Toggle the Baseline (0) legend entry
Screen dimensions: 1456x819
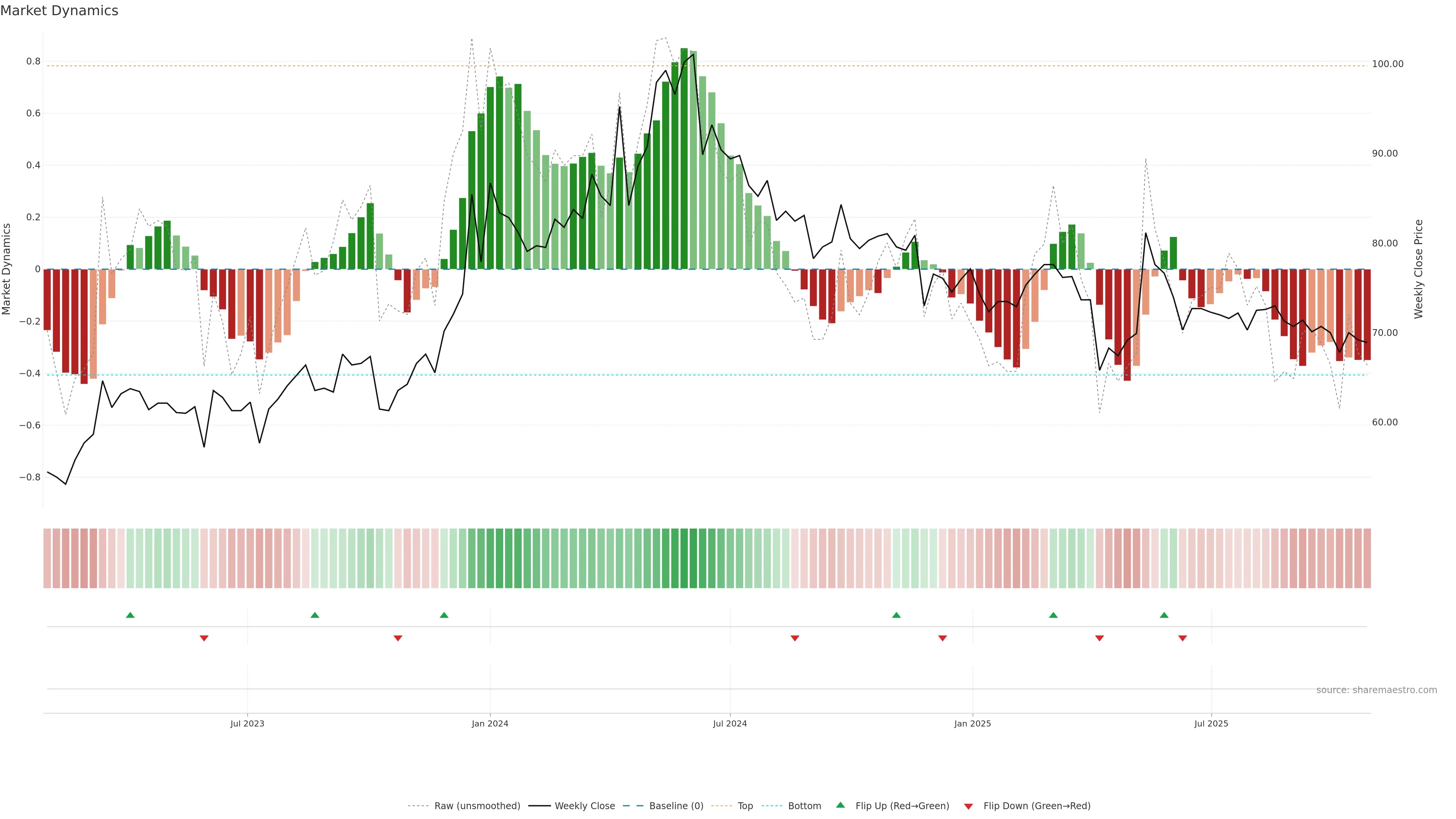(x=676, y=806)
